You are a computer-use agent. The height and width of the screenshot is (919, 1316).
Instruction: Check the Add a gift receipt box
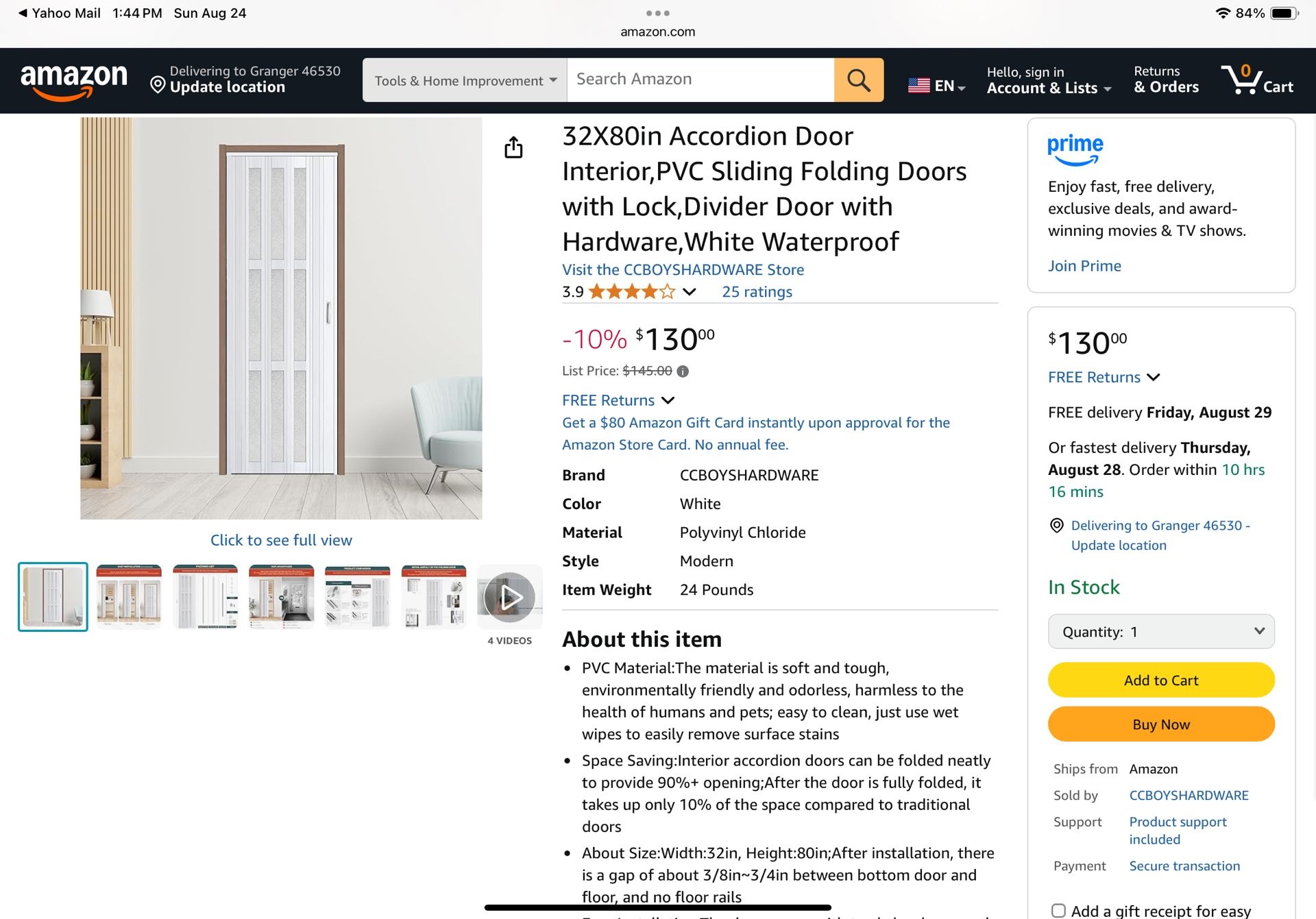(x=1058, y=910)
